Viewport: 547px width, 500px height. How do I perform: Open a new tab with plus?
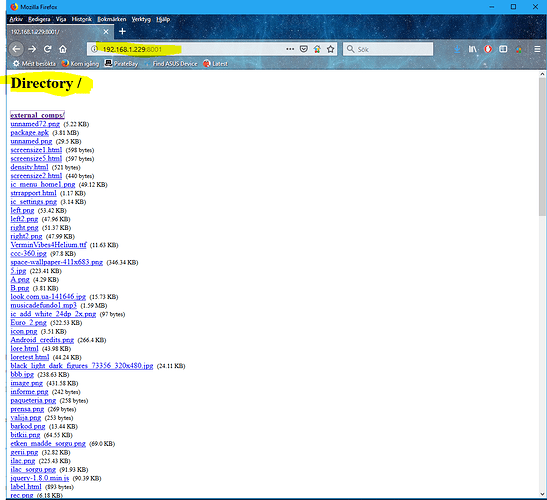[x=122, y=31]
